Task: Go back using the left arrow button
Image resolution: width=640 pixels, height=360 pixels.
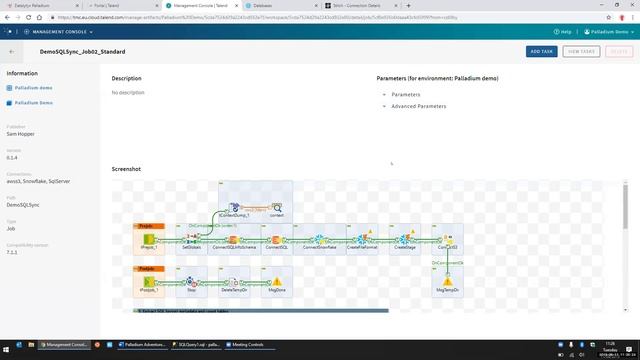Action: (11, 52)
